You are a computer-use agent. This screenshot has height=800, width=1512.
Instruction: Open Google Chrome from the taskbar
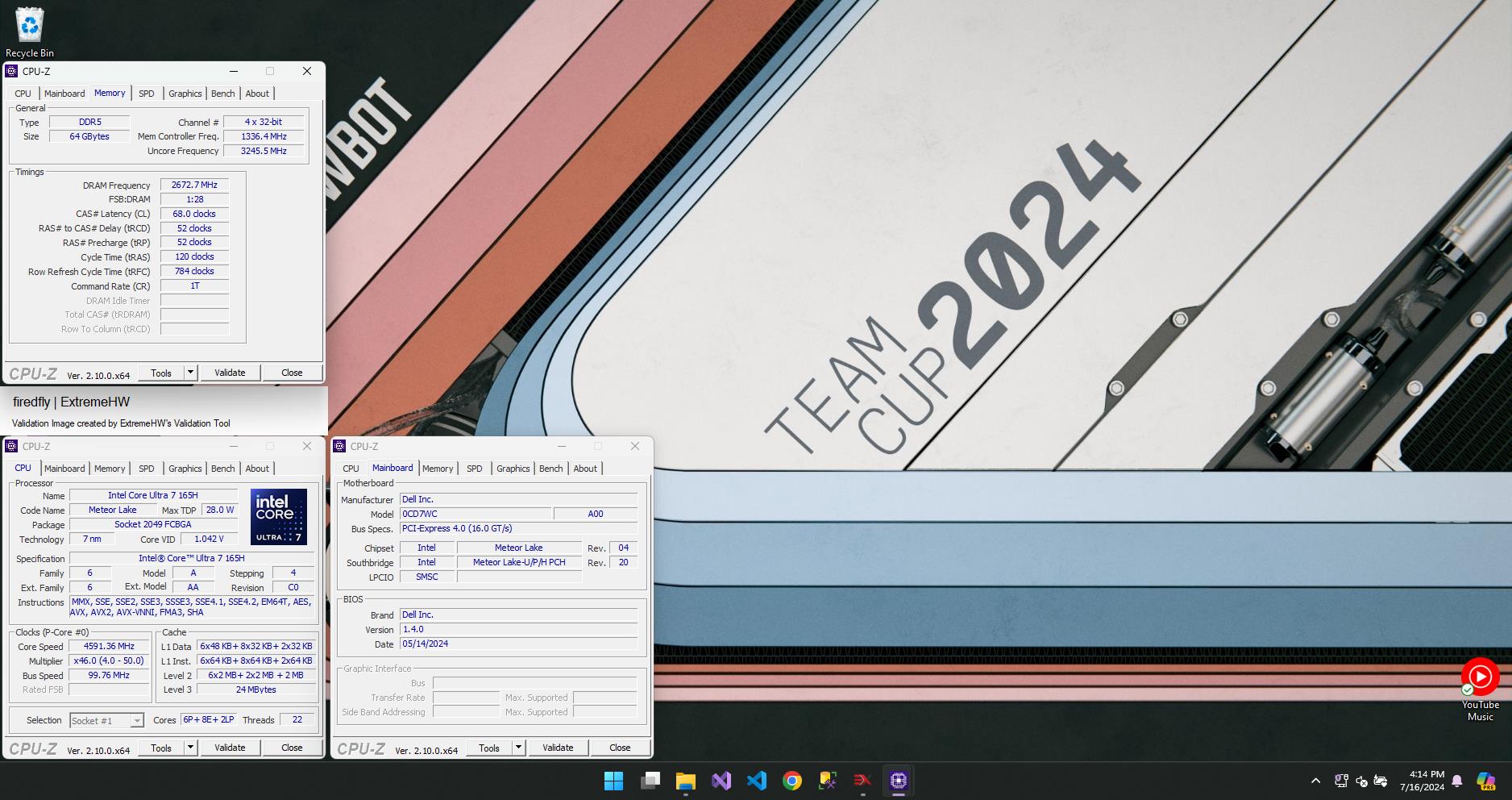tap(792, 781)
